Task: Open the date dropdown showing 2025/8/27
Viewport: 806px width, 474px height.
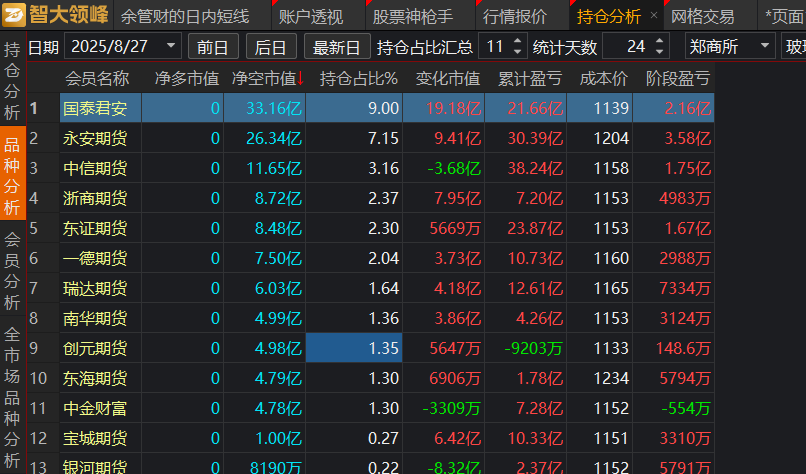Action: coord(171,47)
